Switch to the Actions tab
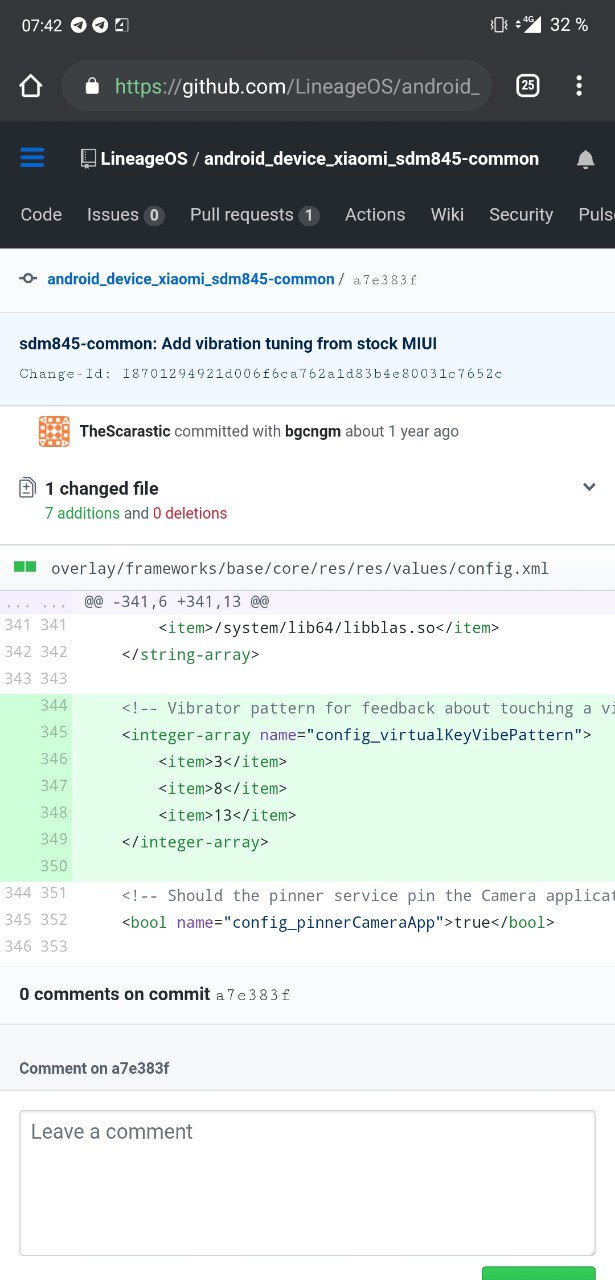The image size is (615, 1280). pyautogui.click(x=375, y=214)
